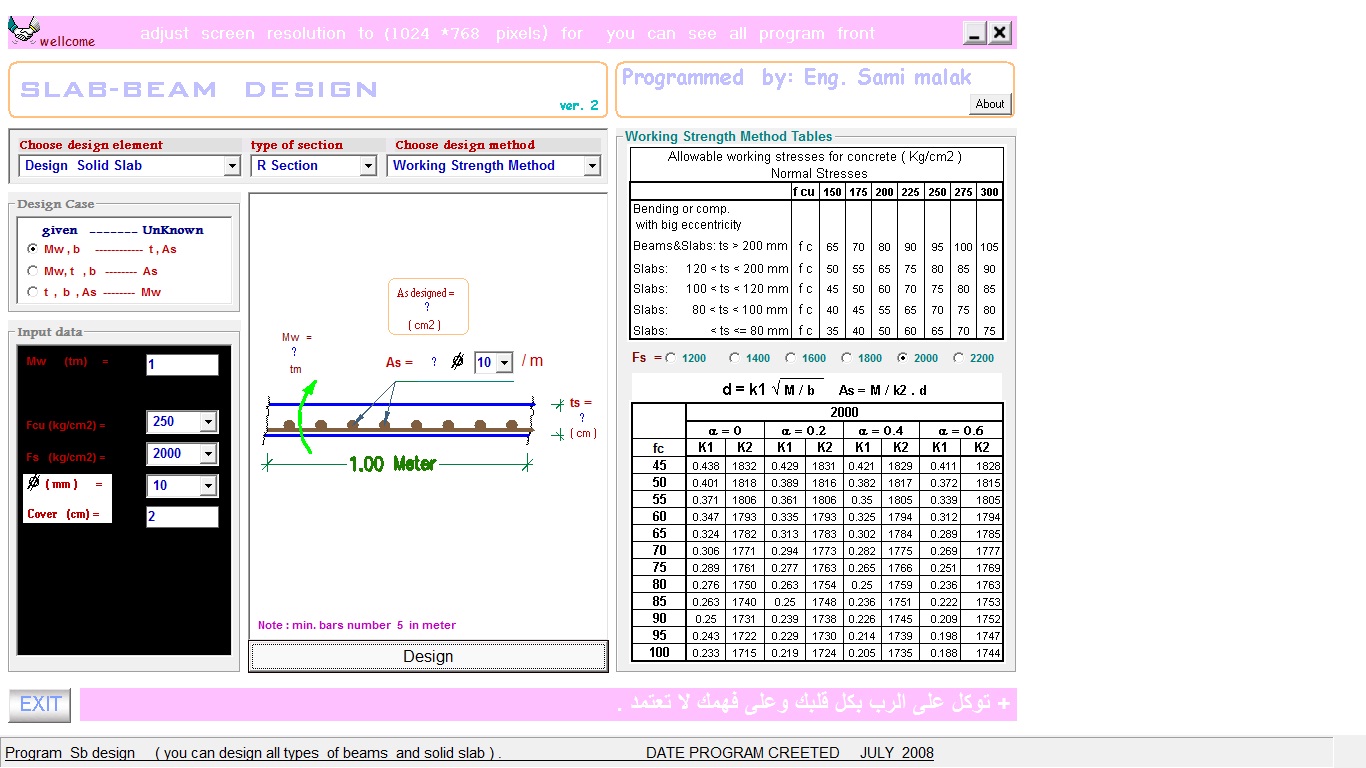Screen dimensions: 1366x768
Task: Click the 'Slabs: 120 < ts < 200 mm' row
Action: 816,268
